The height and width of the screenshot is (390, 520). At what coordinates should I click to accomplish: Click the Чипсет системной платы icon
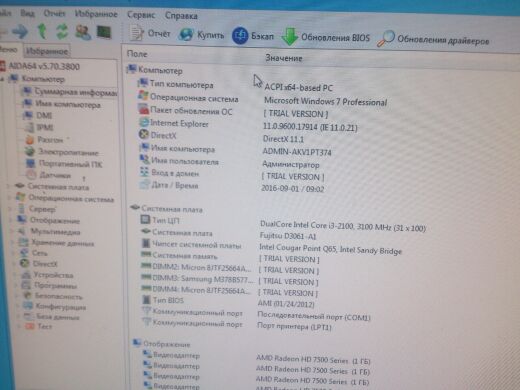(x=146, y=244)
